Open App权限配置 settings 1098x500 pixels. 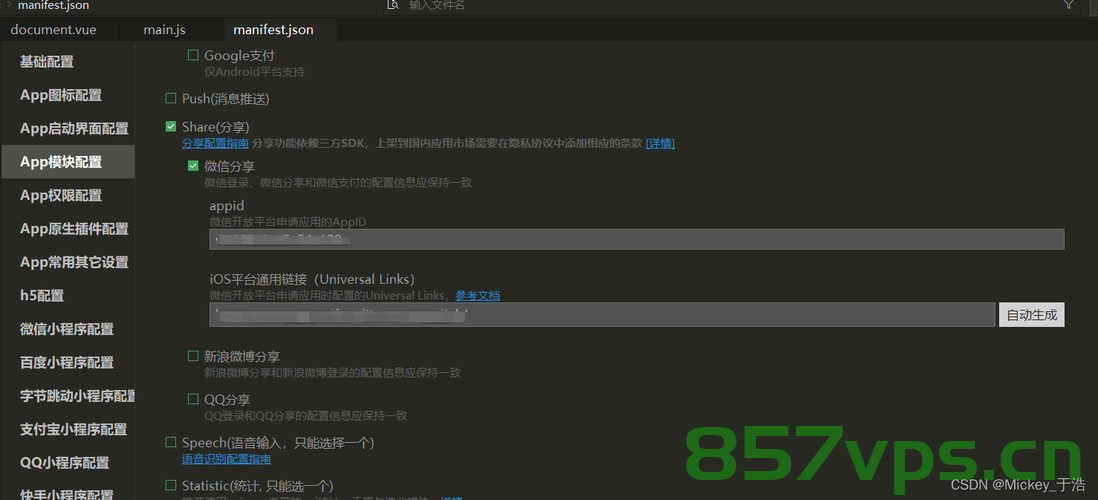pos(61,195)
